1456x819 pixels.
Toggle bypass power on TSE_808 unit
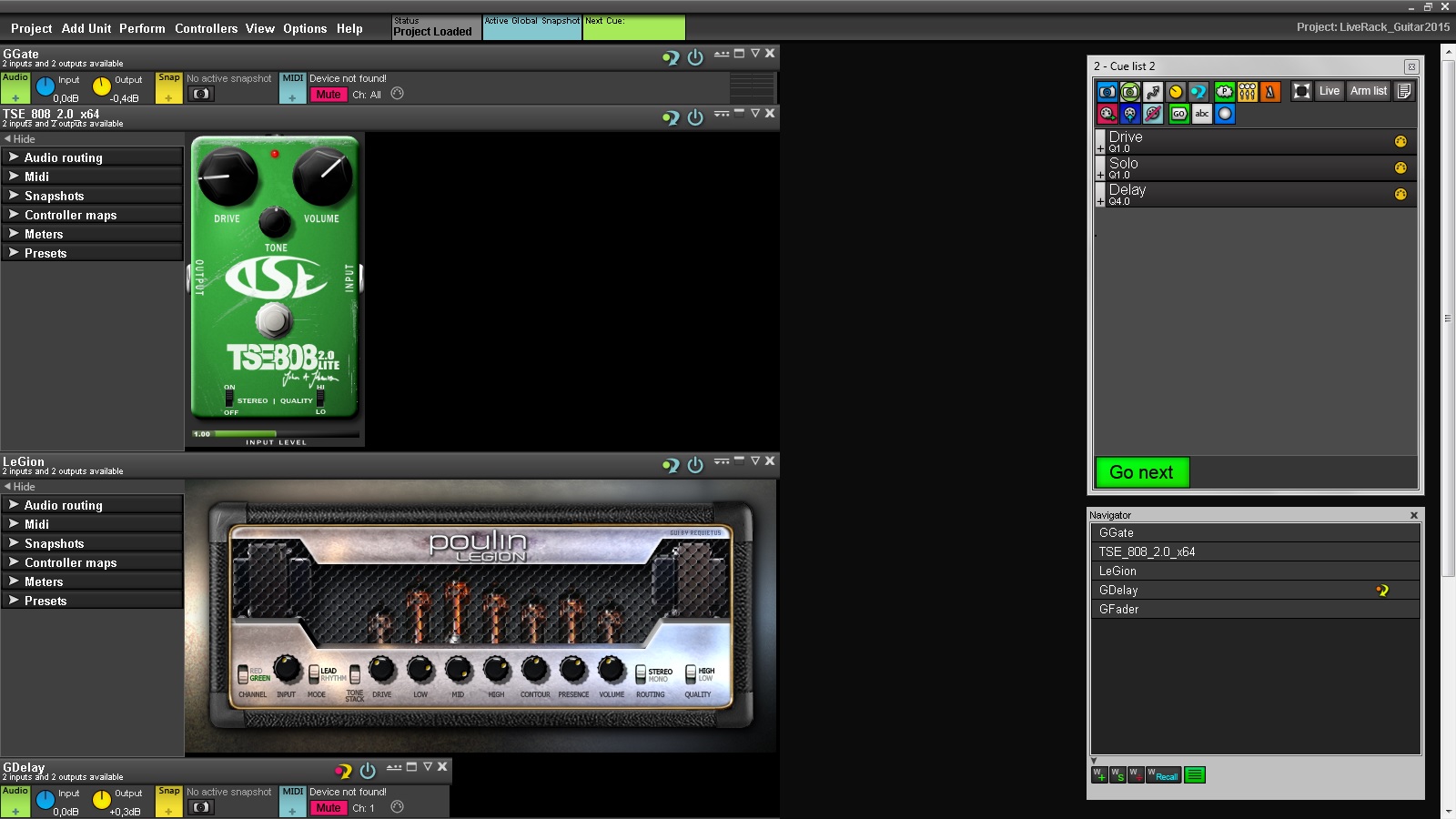(695, 117)
